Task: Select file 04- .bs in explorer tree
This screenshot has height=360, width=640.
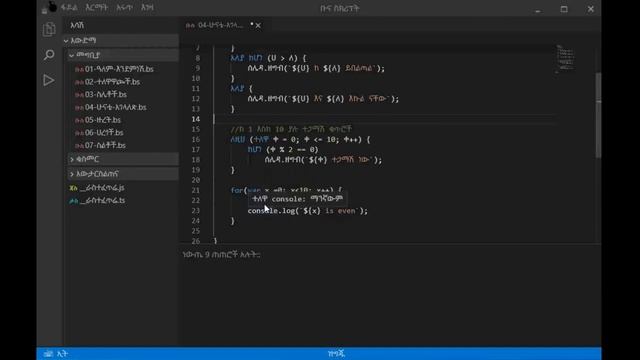Action: [116, 107]
